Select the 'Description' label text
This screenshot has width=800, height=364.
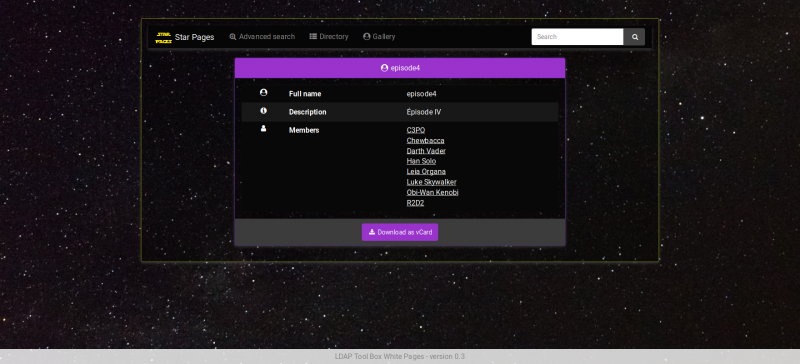(x=308, y=112)
